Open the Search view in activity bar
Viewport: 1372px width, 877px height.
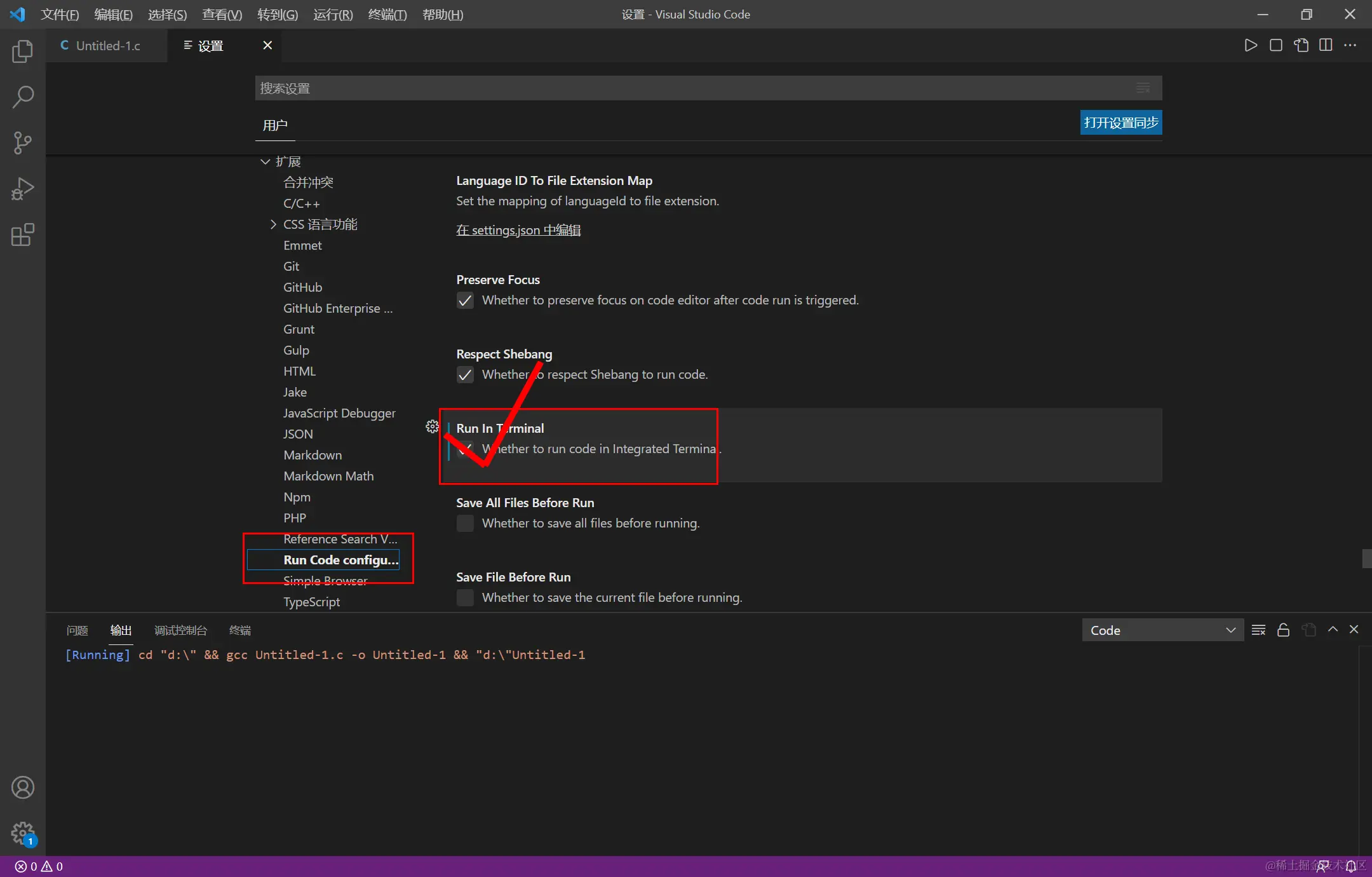(x=22, y=97)
